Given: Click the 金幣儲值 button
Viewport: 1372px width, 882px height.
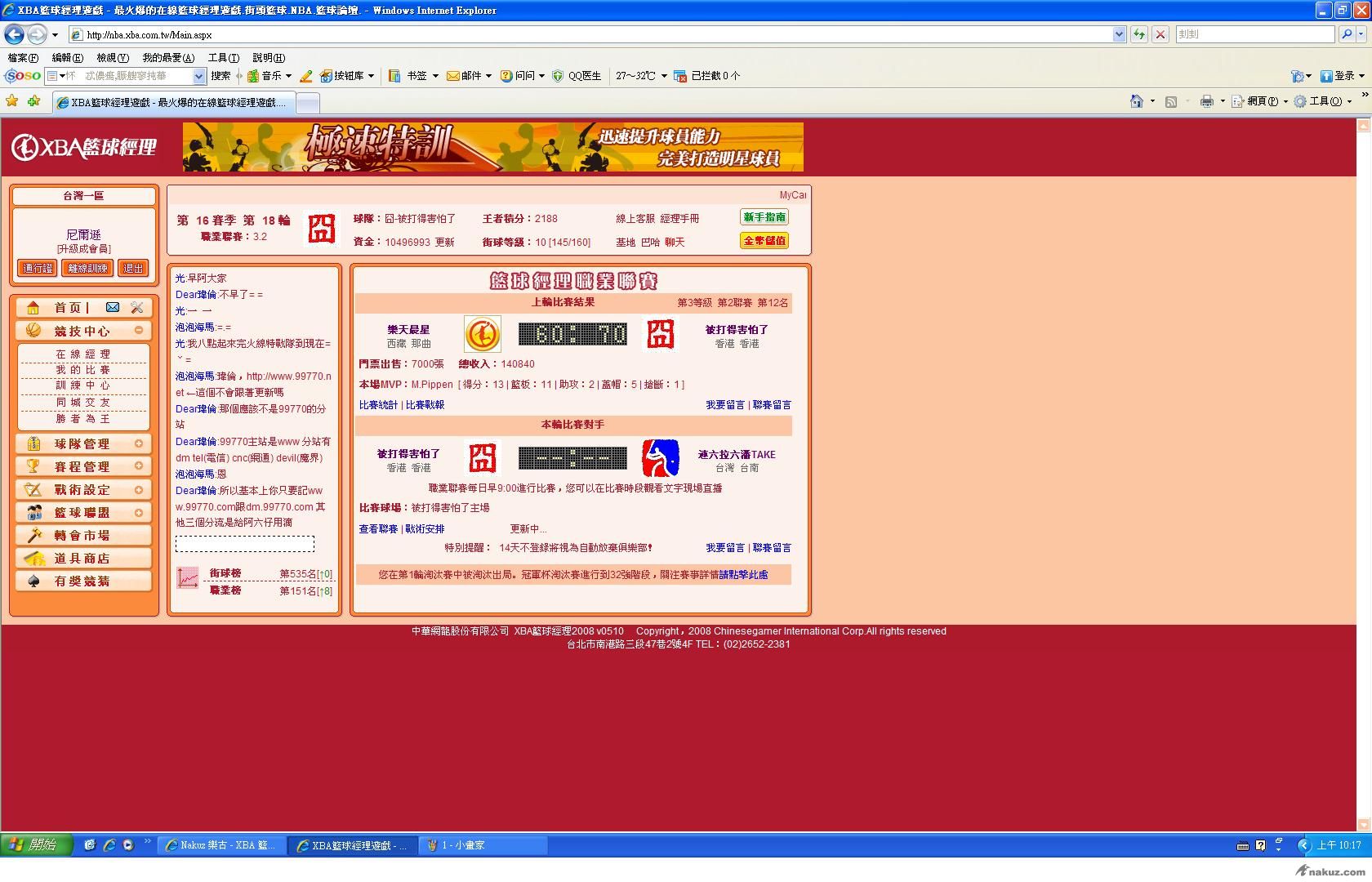Looking at the screenshot, I should pos(764,241).
